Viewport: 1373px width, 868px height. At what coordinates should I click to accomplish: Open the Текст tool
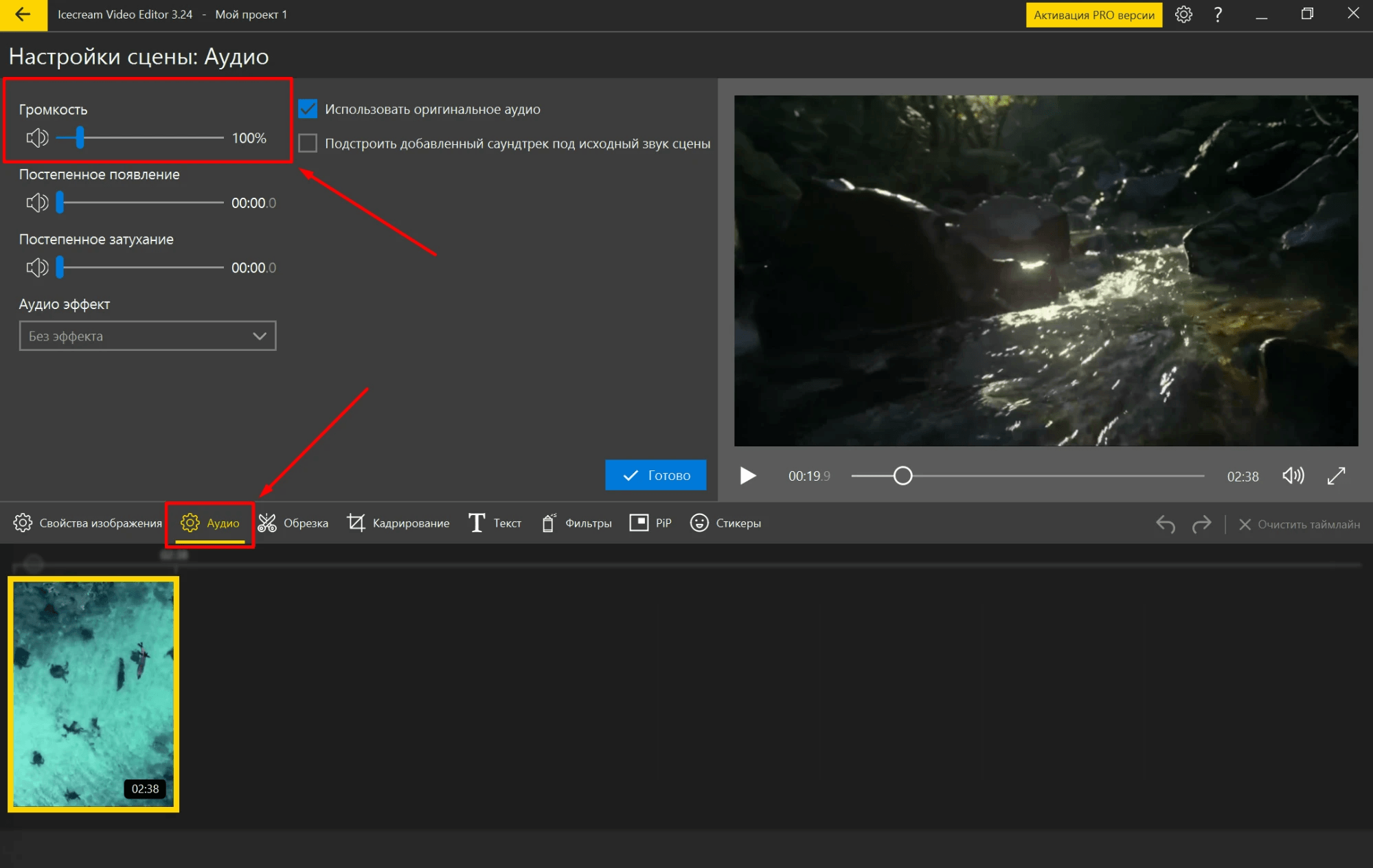click(495, 523)
